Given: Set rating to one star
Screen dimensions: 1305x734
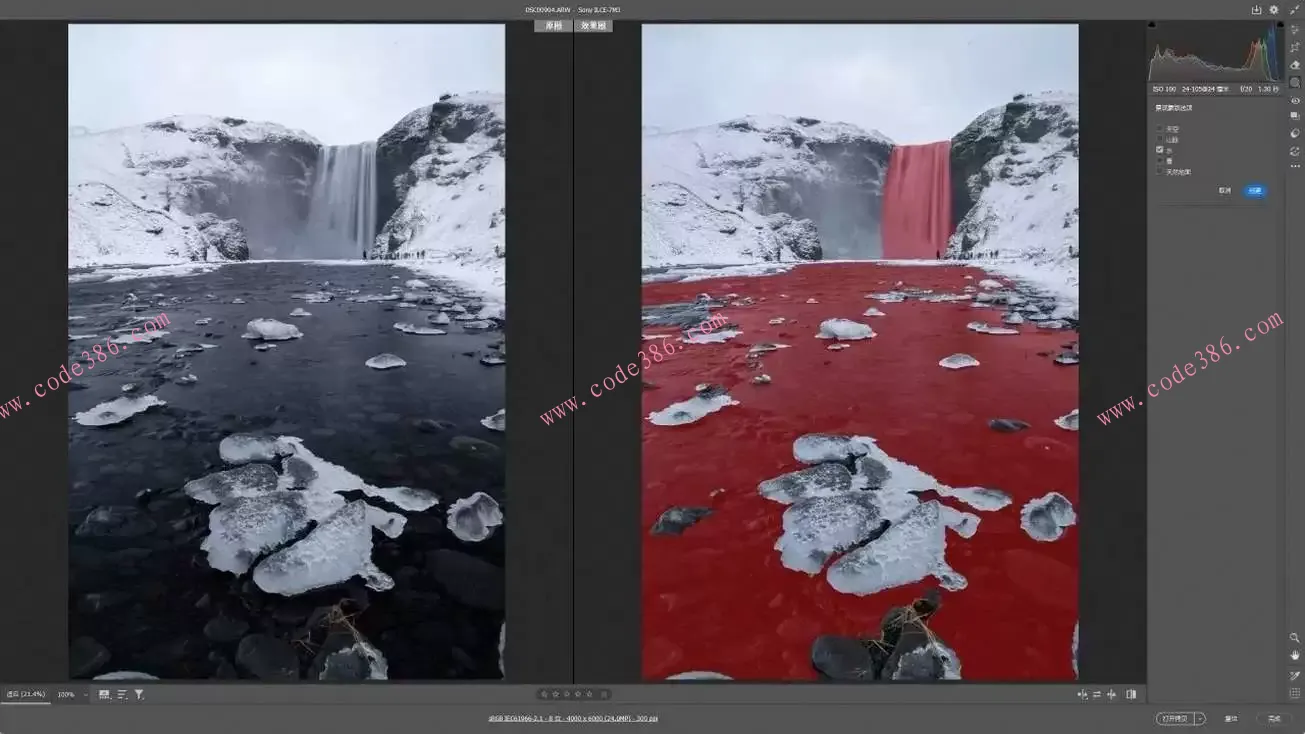Looking at the screenshot, I should (x=544, y=694).
